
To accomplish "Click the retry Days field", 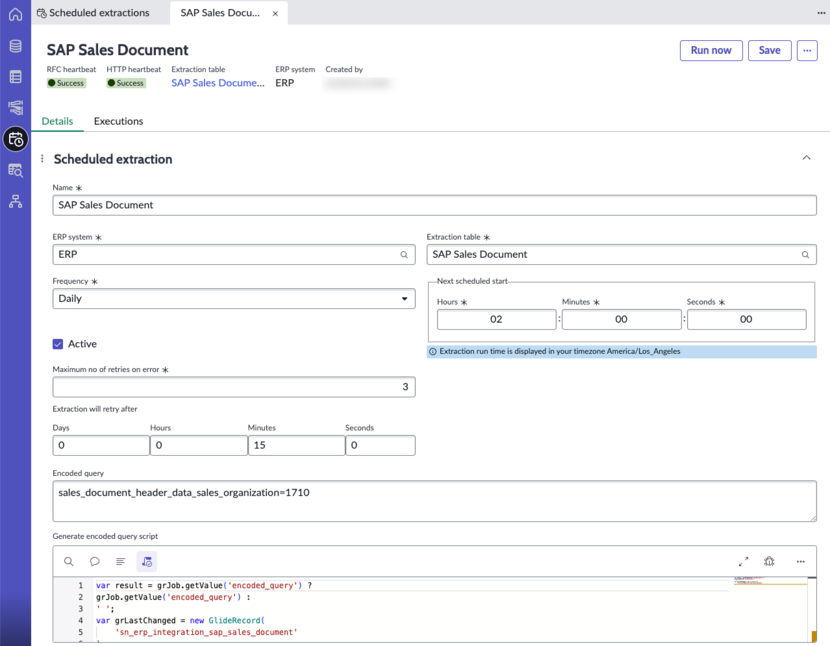I will point(101,445).
